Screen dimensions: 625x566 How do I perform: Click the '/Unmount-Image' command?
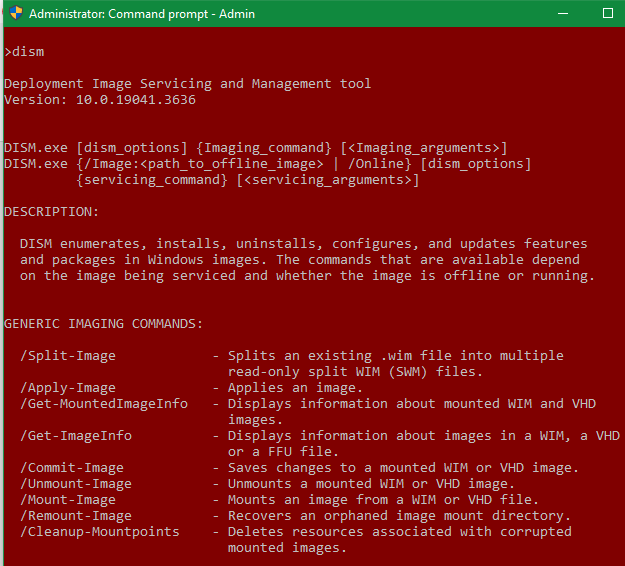tap(76, 484)
